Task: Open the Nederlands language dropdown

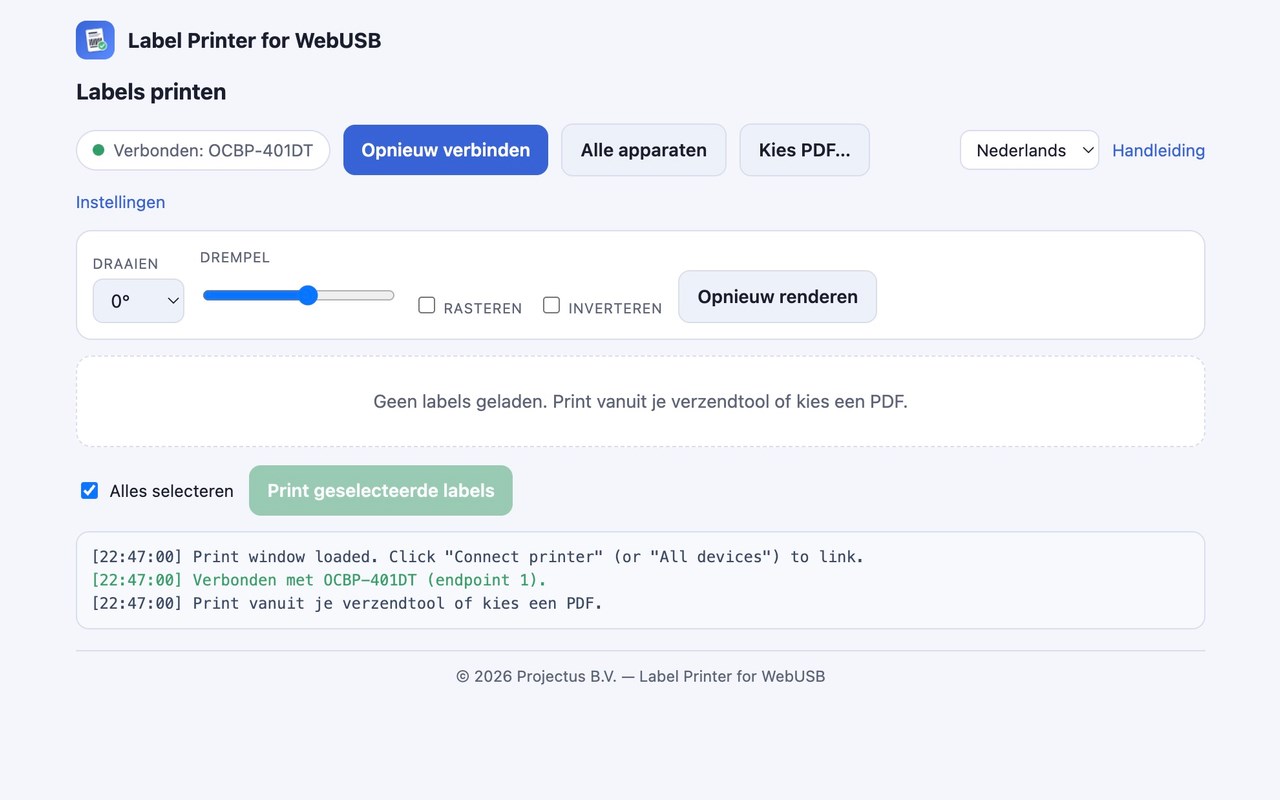Action: coord(1029,150)
